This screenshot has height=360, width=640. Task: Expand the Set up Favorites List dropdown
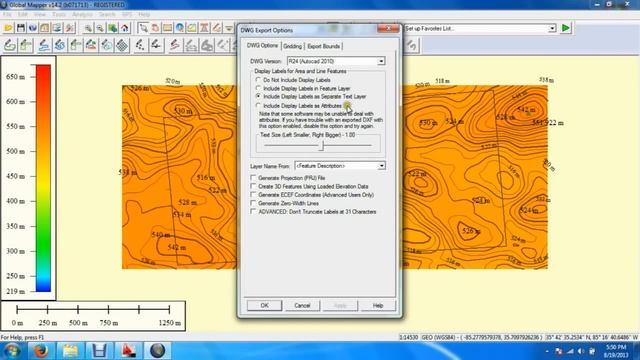coord(552,28)
